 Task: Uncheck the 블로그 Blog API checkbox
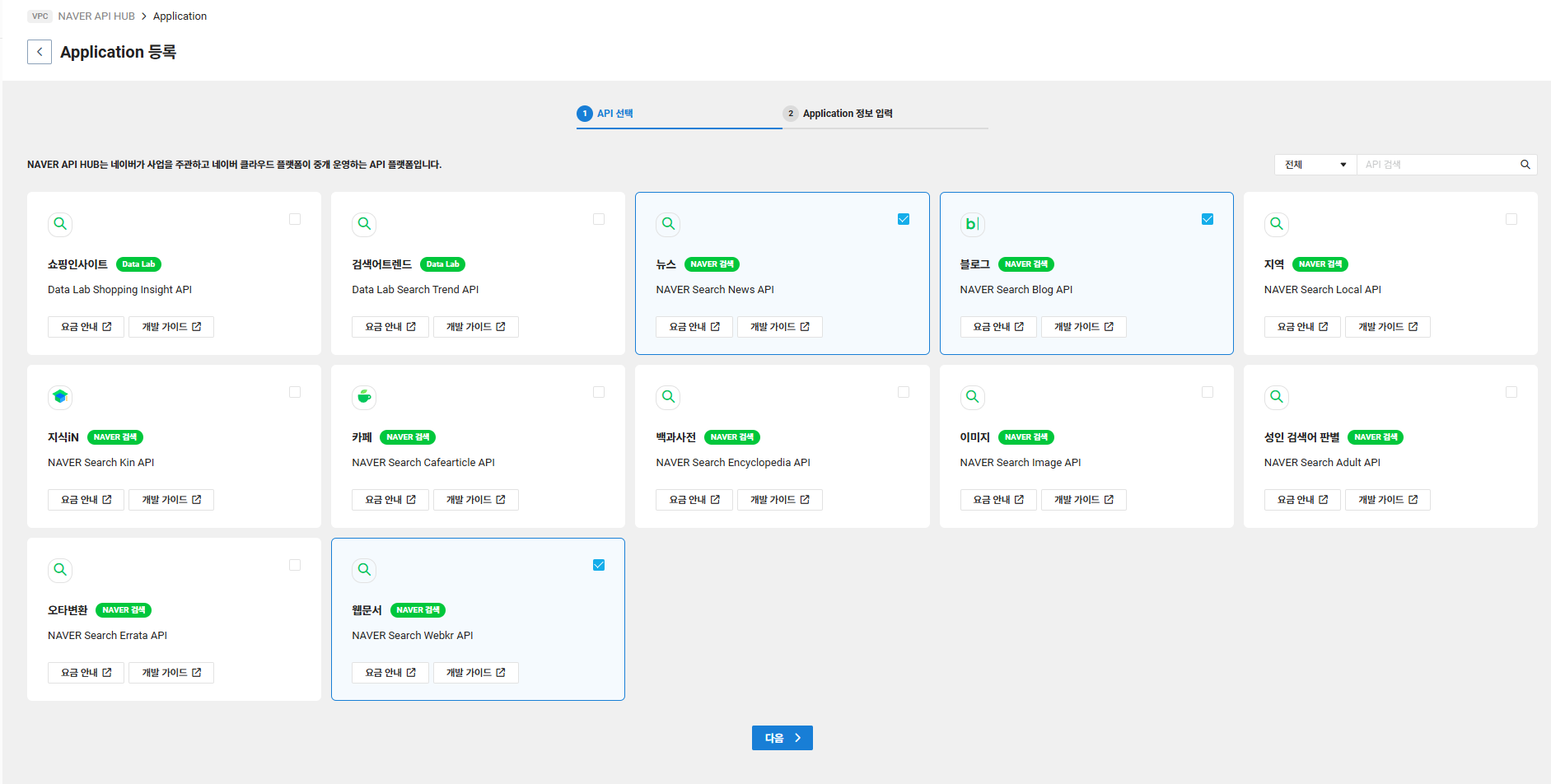1208,219
